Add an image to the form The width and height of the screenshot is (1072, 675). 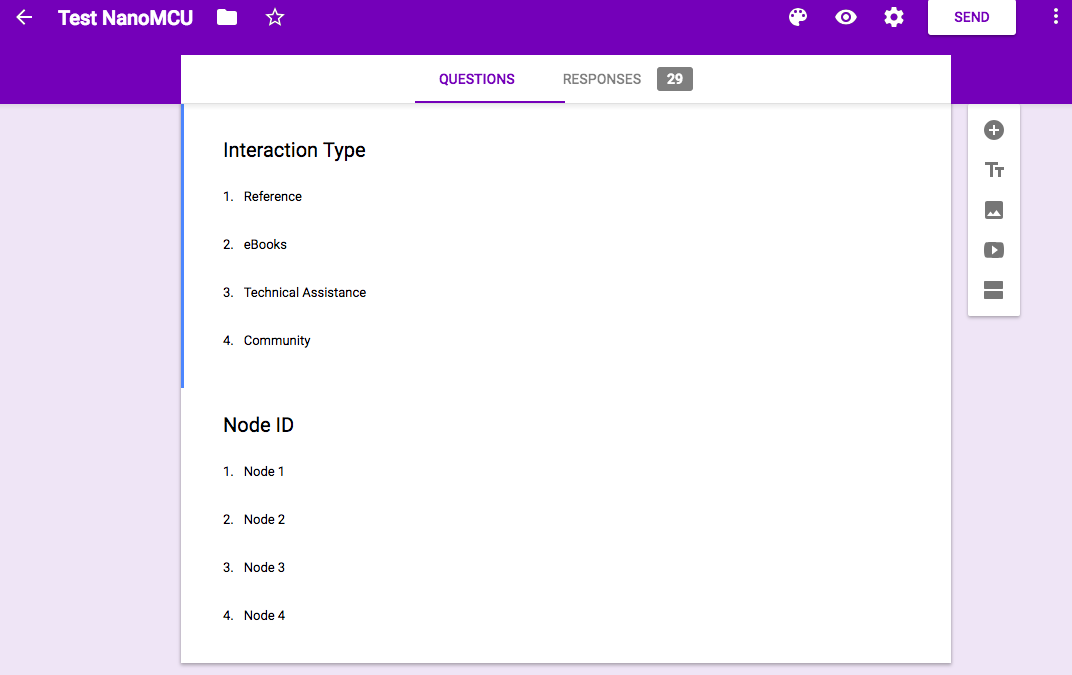click(993, 210)
